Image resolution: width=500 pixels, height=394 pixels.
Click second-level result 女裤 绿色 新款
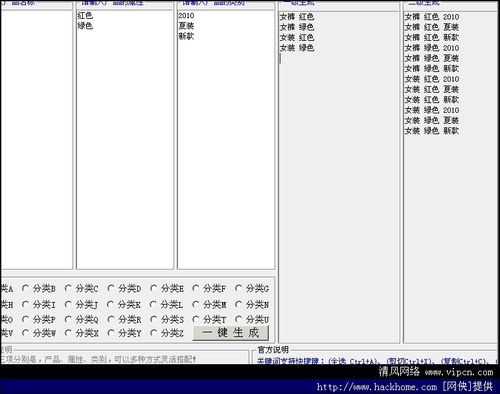click(432, 68)
